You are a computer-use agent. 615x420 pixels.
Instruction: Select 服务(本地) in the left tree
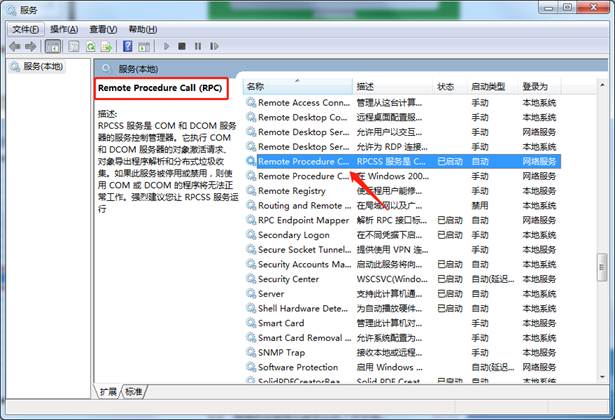point(40,67)
